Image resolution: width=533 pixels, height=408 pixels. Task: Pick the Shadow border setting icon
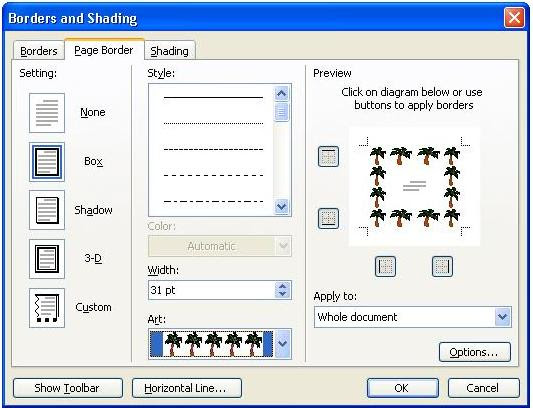pyautogui.click(x=47, y=210)
